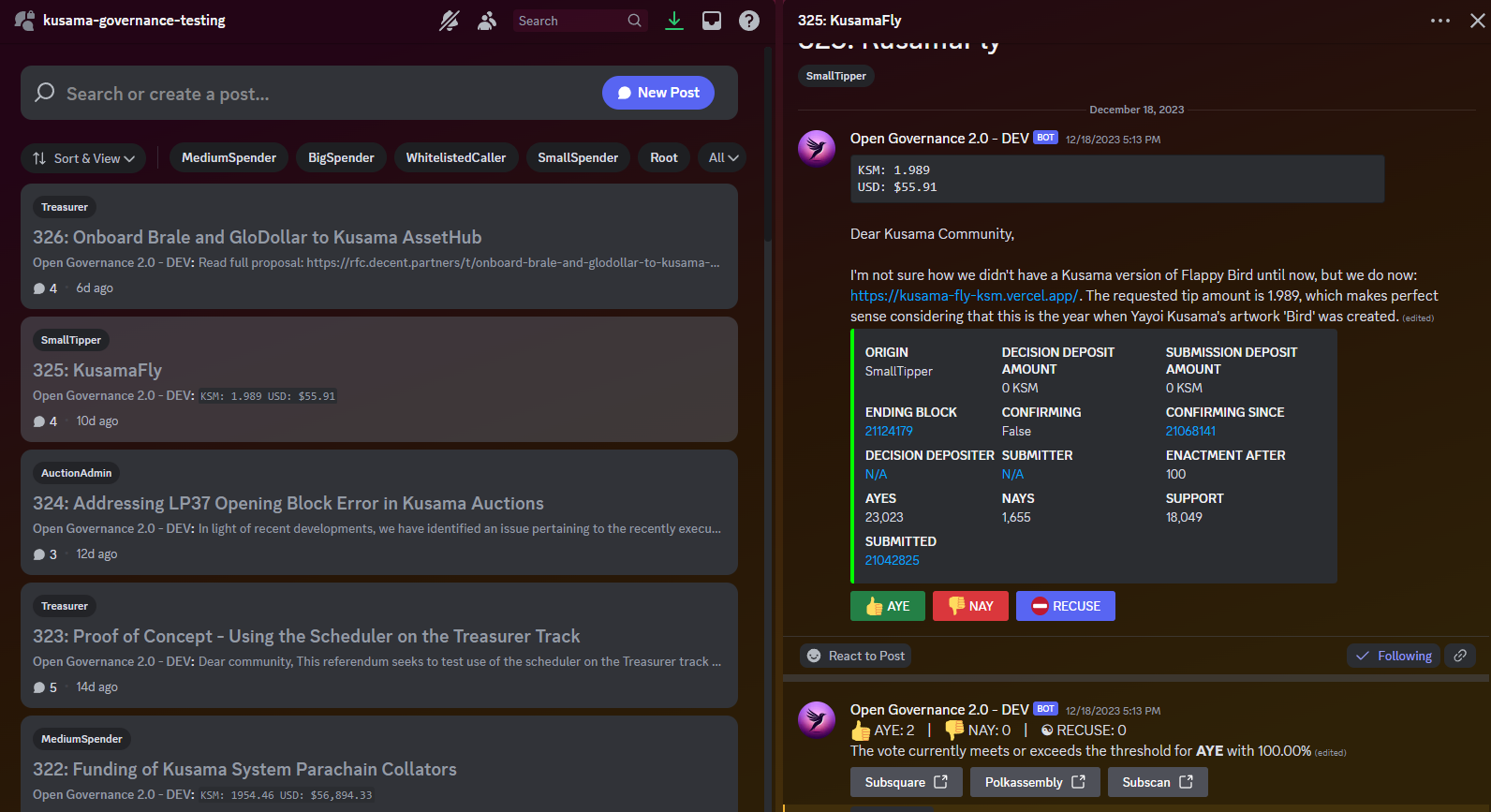Viewport: 1491px width, 812px height.
Task: Click the comment count icon on post 324
Action: 39,554
